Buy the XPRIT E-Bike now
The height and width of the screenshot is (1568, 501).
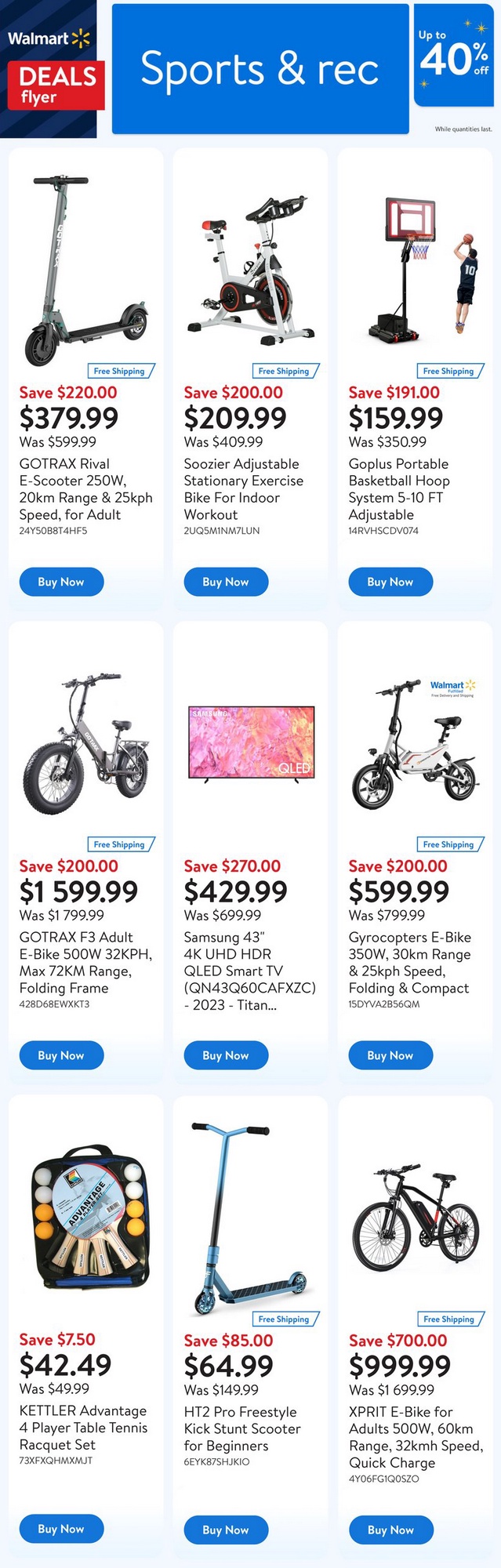click(390, 1530)
